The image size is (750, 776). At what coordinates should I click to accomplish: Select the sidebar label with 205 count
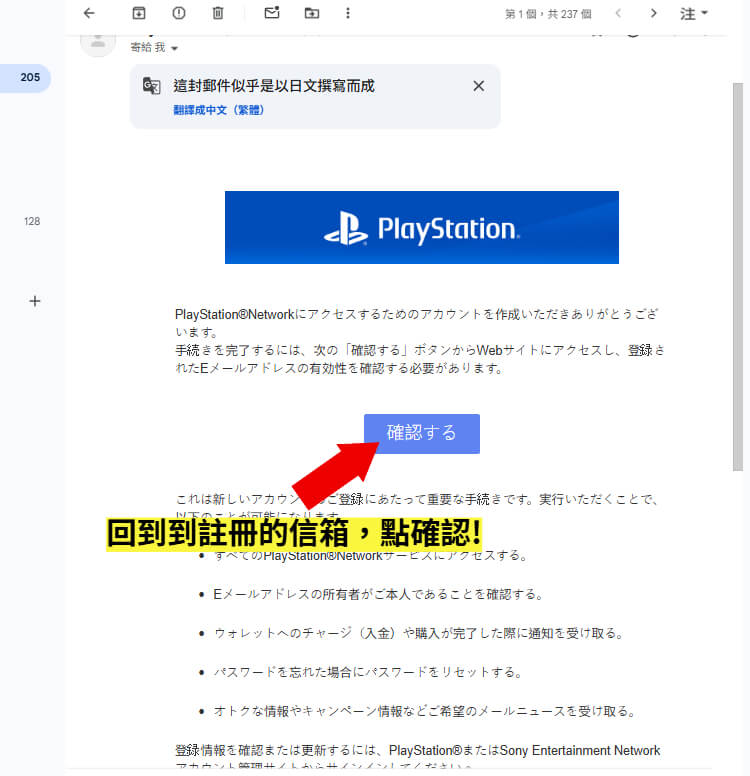pyautogui.click(x=26, y=78)
